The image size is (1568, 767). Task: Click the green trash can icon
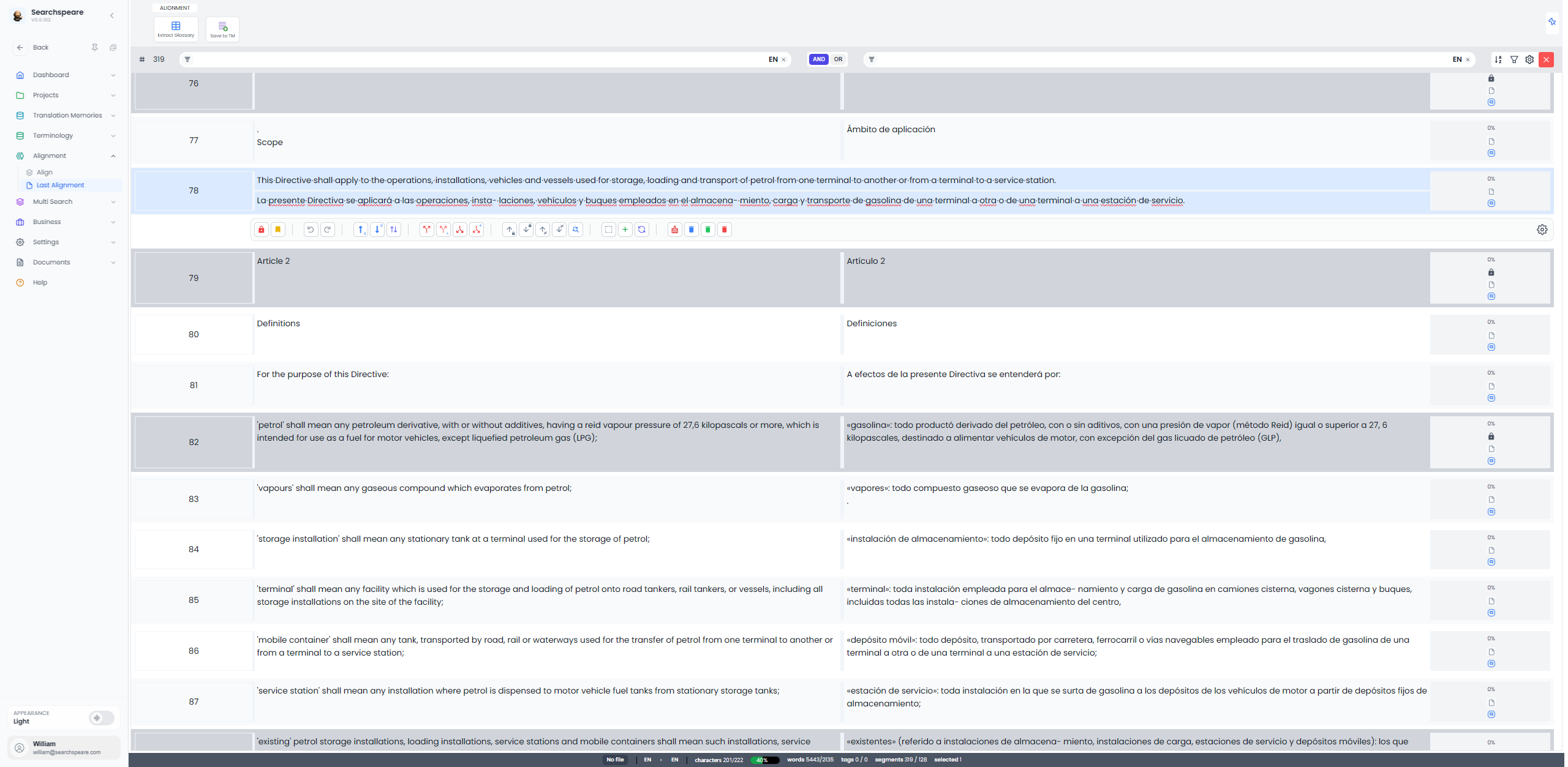(707, 230)
